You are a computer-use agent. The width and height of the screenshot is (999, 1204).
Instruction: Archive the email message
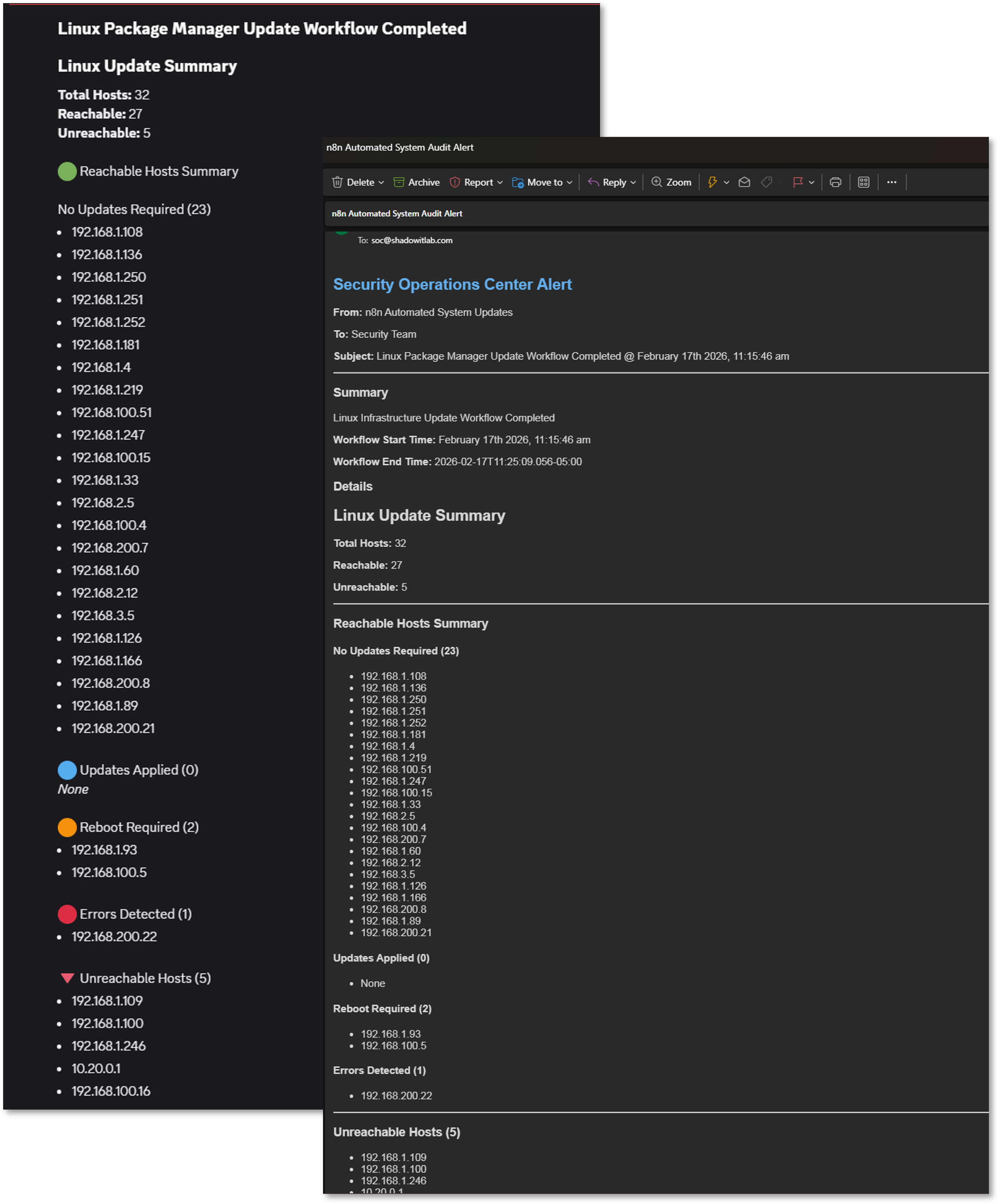point(417,182)
